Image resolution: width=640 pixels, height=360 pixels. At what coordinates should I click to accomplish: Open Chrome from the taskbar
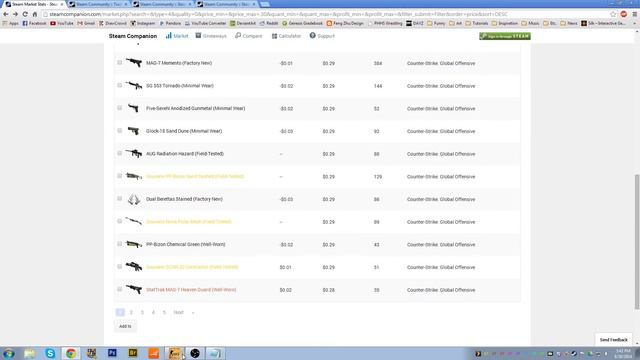click(71, 353)
